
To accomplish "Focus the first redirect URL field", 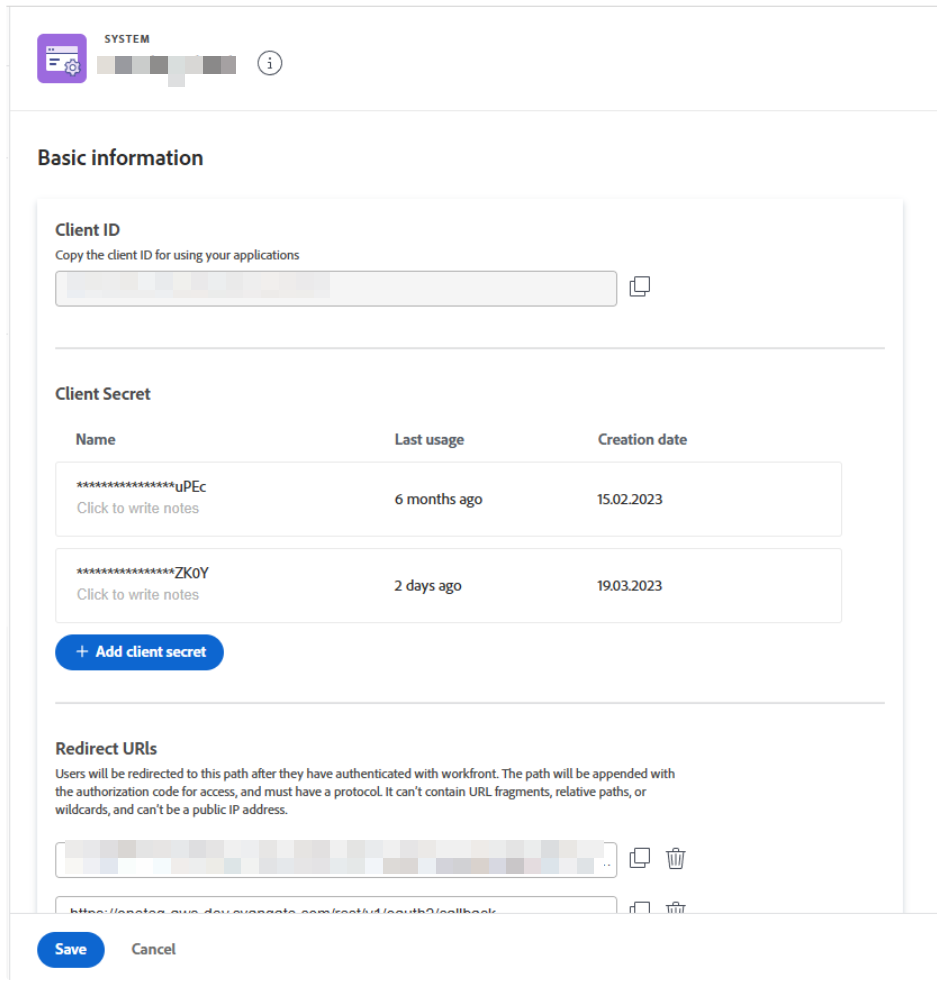I will click(335, 859).
